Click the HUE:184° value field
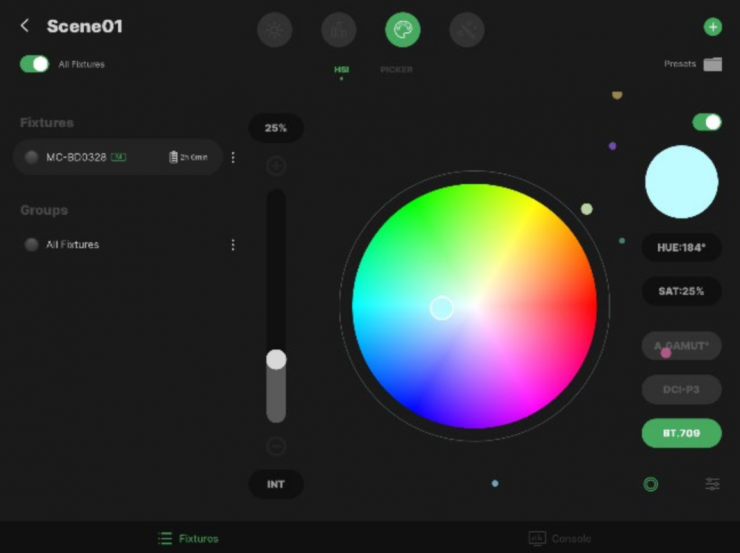The height and width of the screenshot is (553, 740). [681, 247]
